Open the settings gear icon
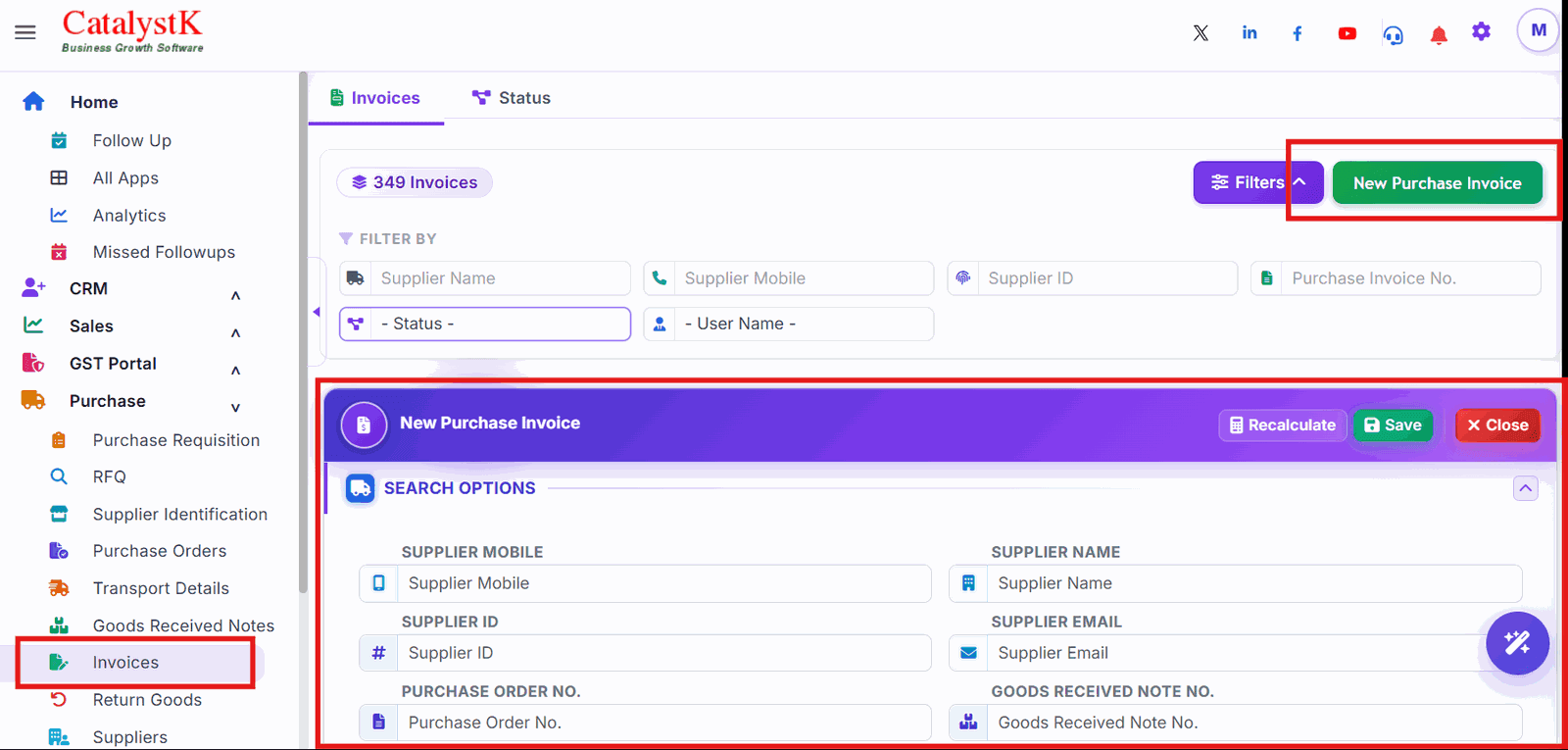 pyautogui.click(x=1481, y=31)
